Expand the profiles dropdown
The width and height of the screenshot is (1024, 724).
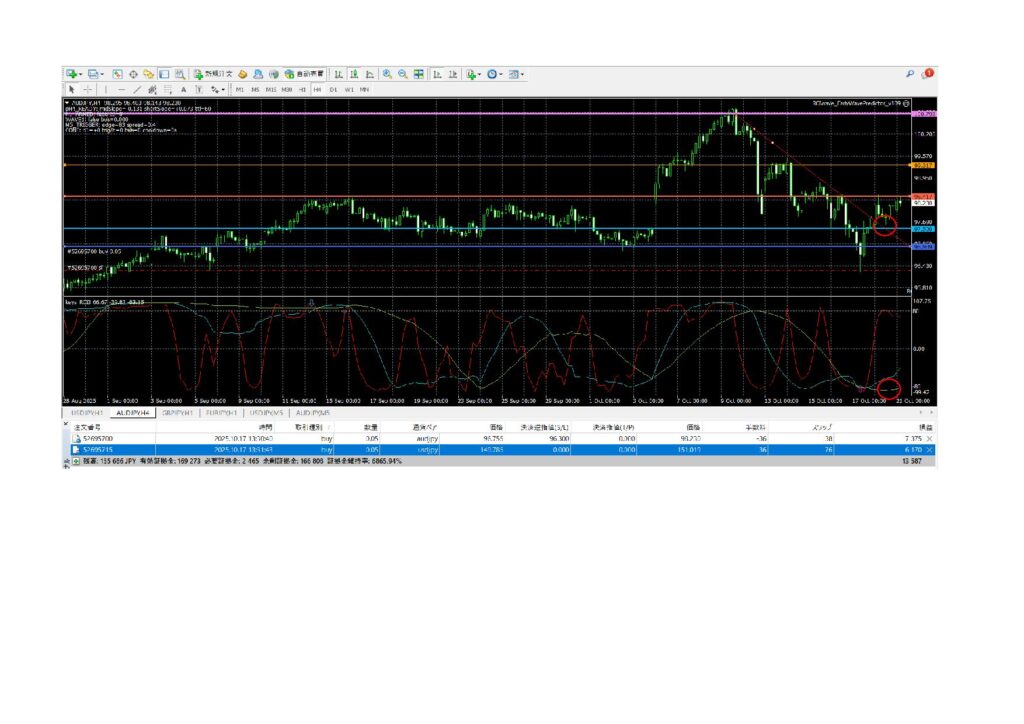pos(101,74)
